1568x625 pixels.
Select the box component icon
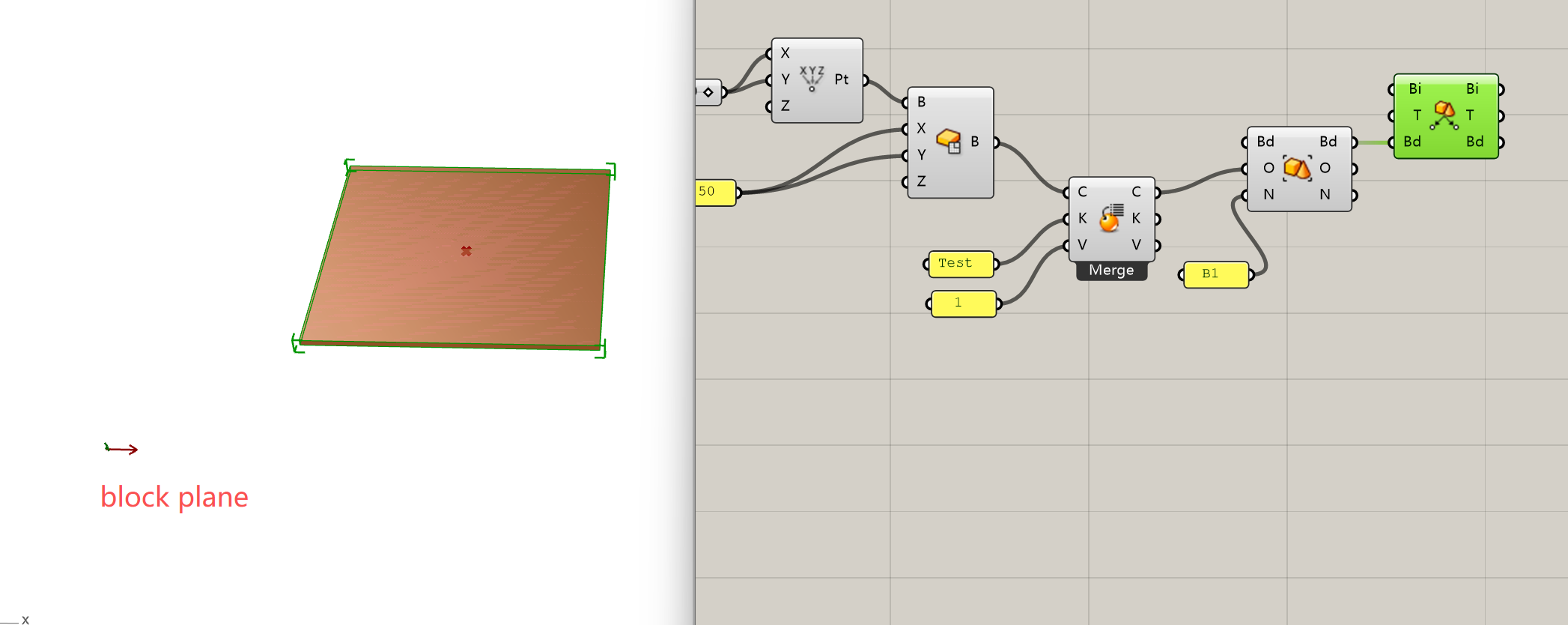(x=949, y=141)
